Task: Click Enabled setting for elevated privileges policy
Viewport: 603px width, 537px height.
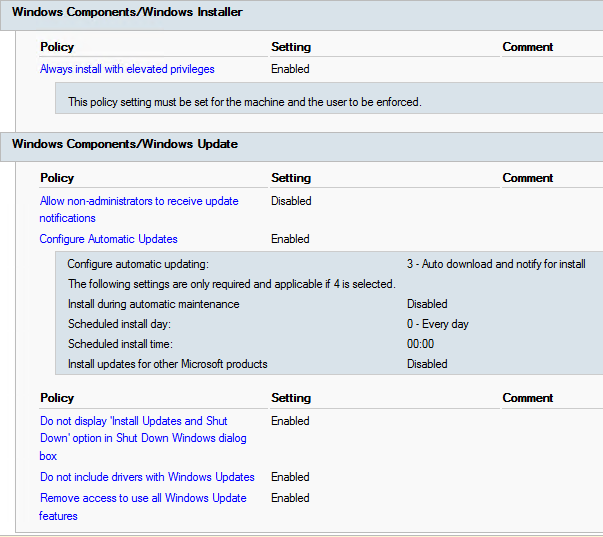Action: click(290, 69)
